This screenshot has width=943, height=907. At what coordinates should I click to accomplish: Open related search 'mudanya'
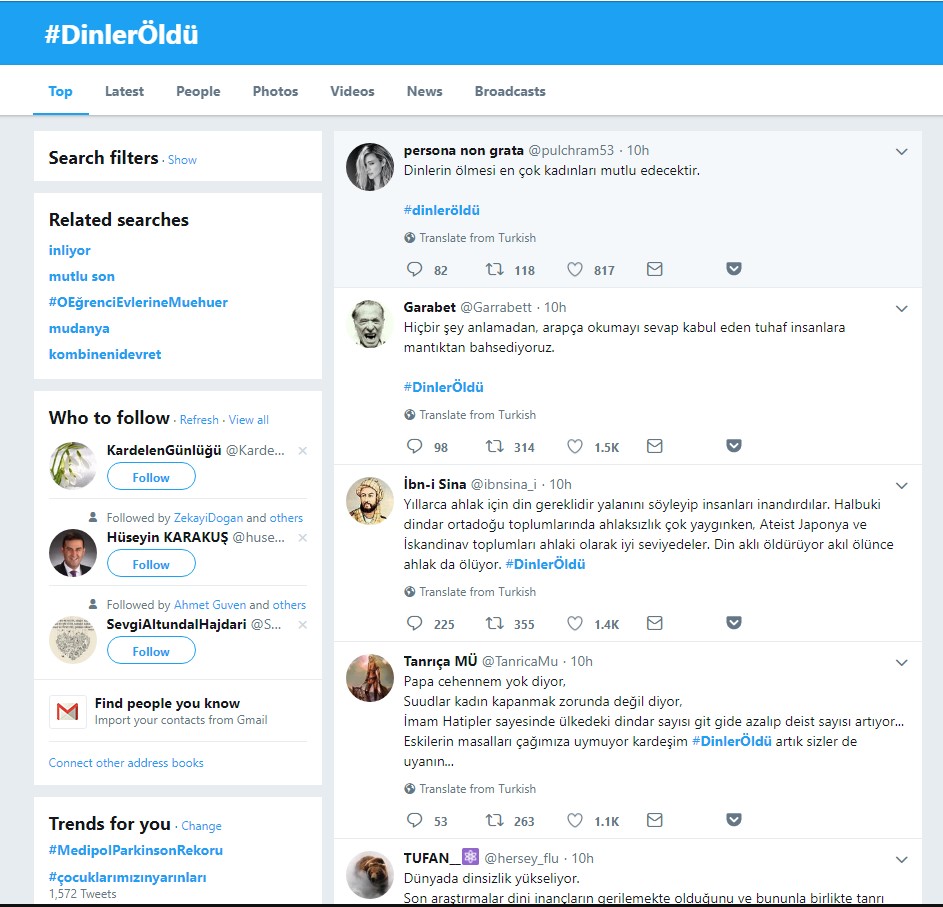coord(79,328)
